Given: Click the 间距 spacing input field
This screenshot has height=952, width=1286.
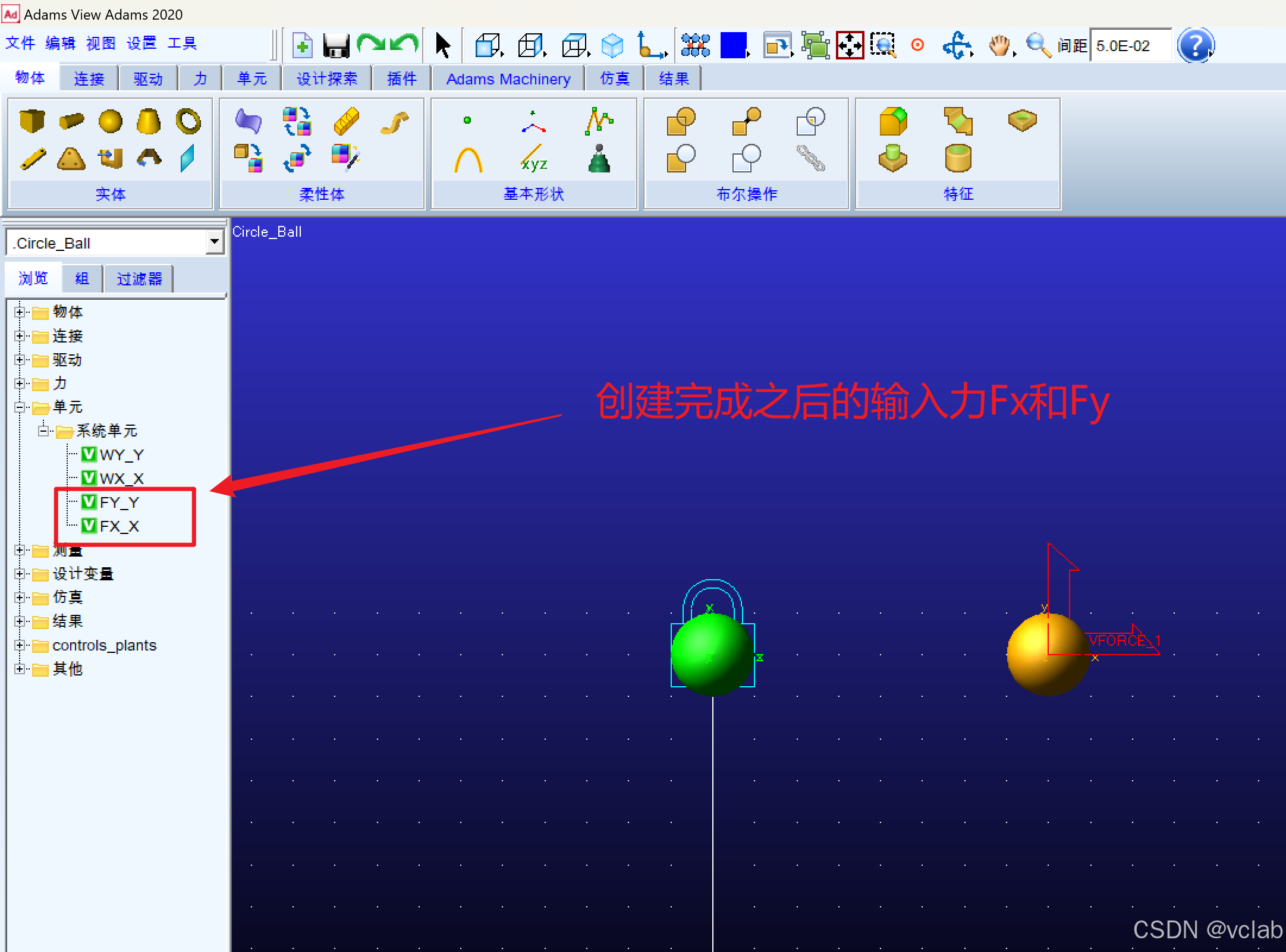Looking at the screenshot, I should point(1130,45).
